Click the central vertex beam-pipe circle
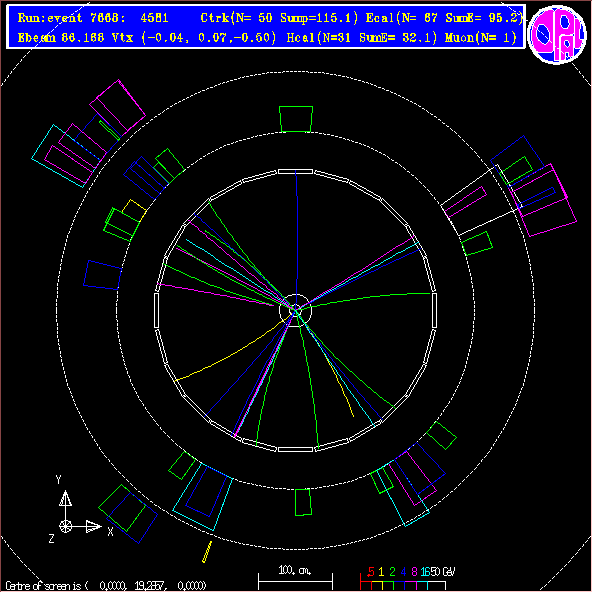This screenshot has width=592, height=592. point(296,310)
